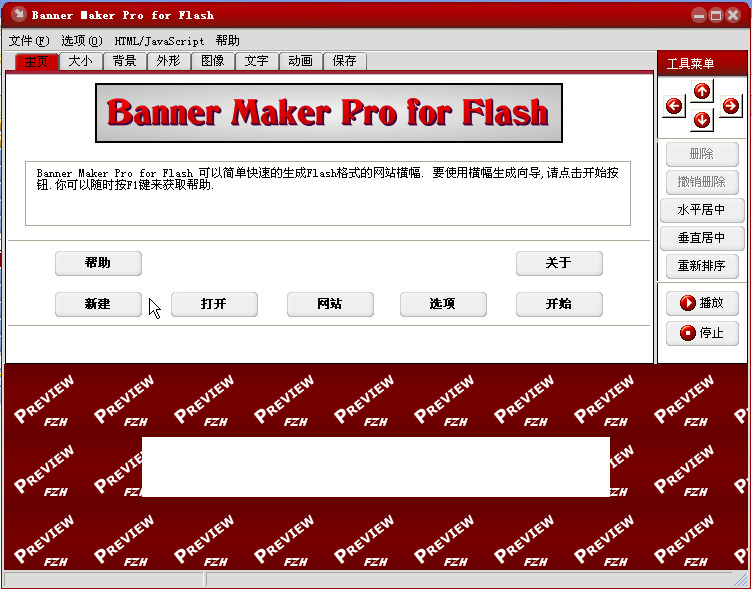
Task: Click the white banner preview area
Action: 376,467
